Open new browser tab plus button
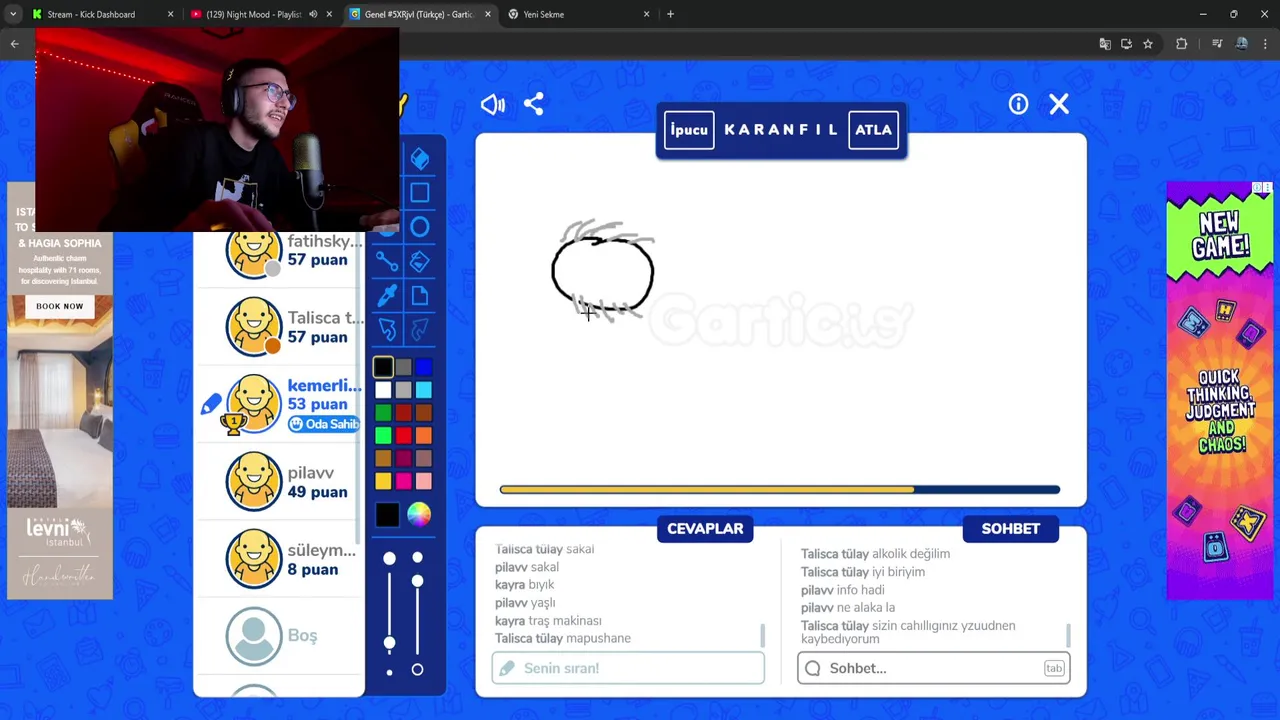The width and height of the screenshot is (1280, 720). 670,14
